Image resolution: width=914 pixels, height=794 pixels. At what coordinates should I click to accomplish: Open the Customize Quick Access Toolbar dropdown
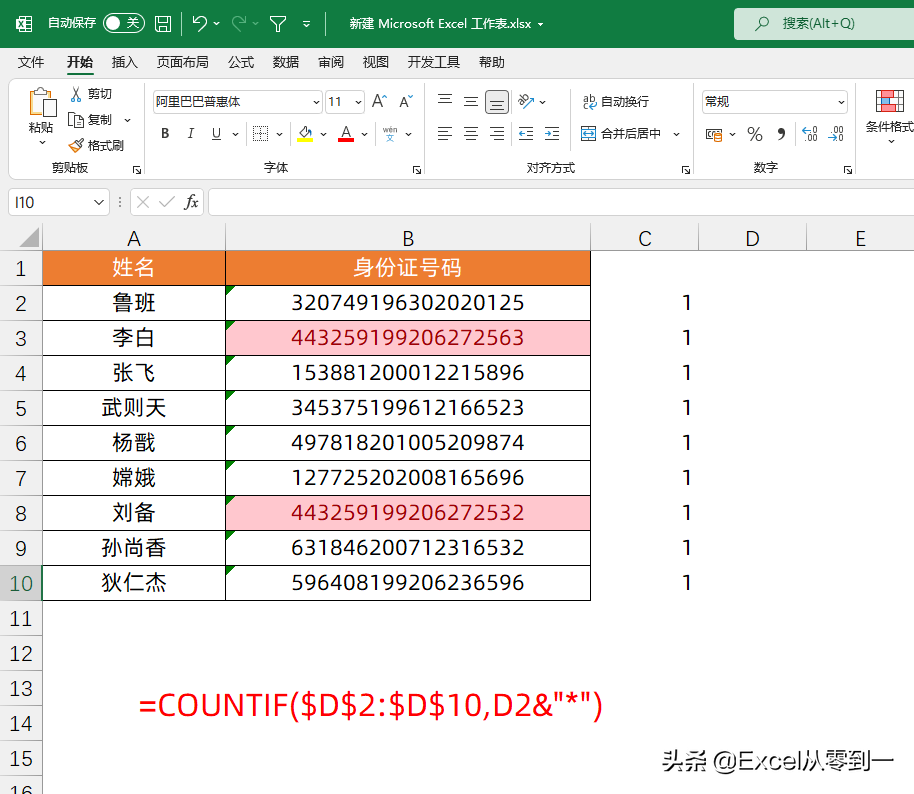[307, 24]
